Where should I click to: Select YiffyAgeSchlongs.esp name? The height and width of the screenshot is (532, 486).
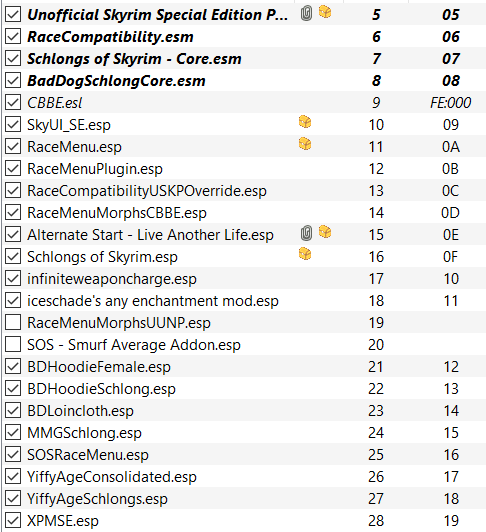[x=97, y=499]
